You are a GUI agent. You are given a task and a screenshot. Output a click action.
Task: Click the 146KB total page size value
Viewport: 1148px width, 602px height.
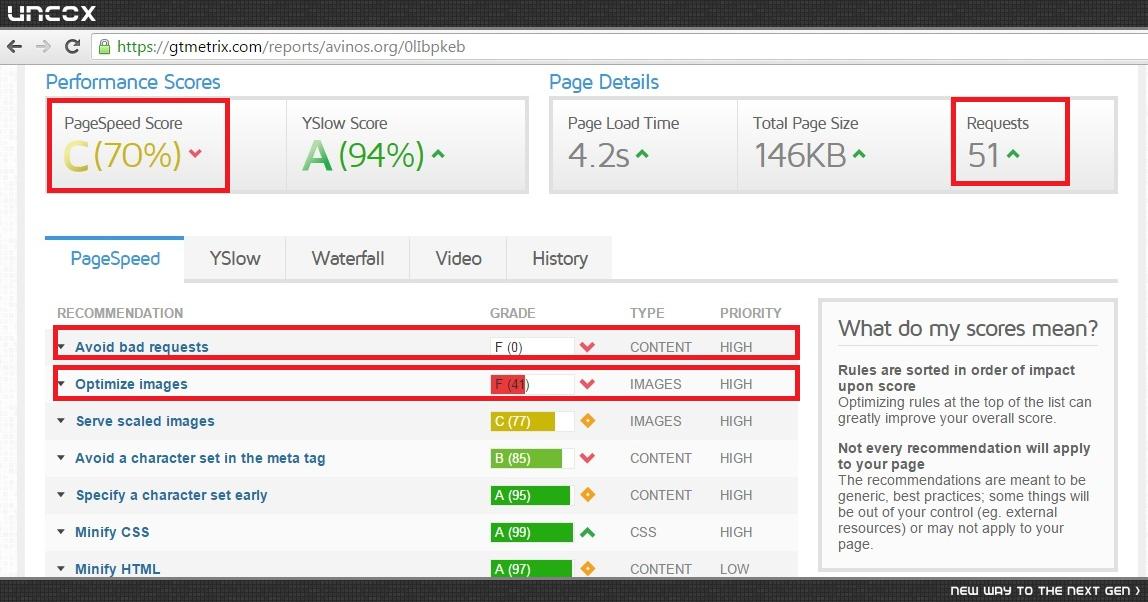[x=800, y=155]
